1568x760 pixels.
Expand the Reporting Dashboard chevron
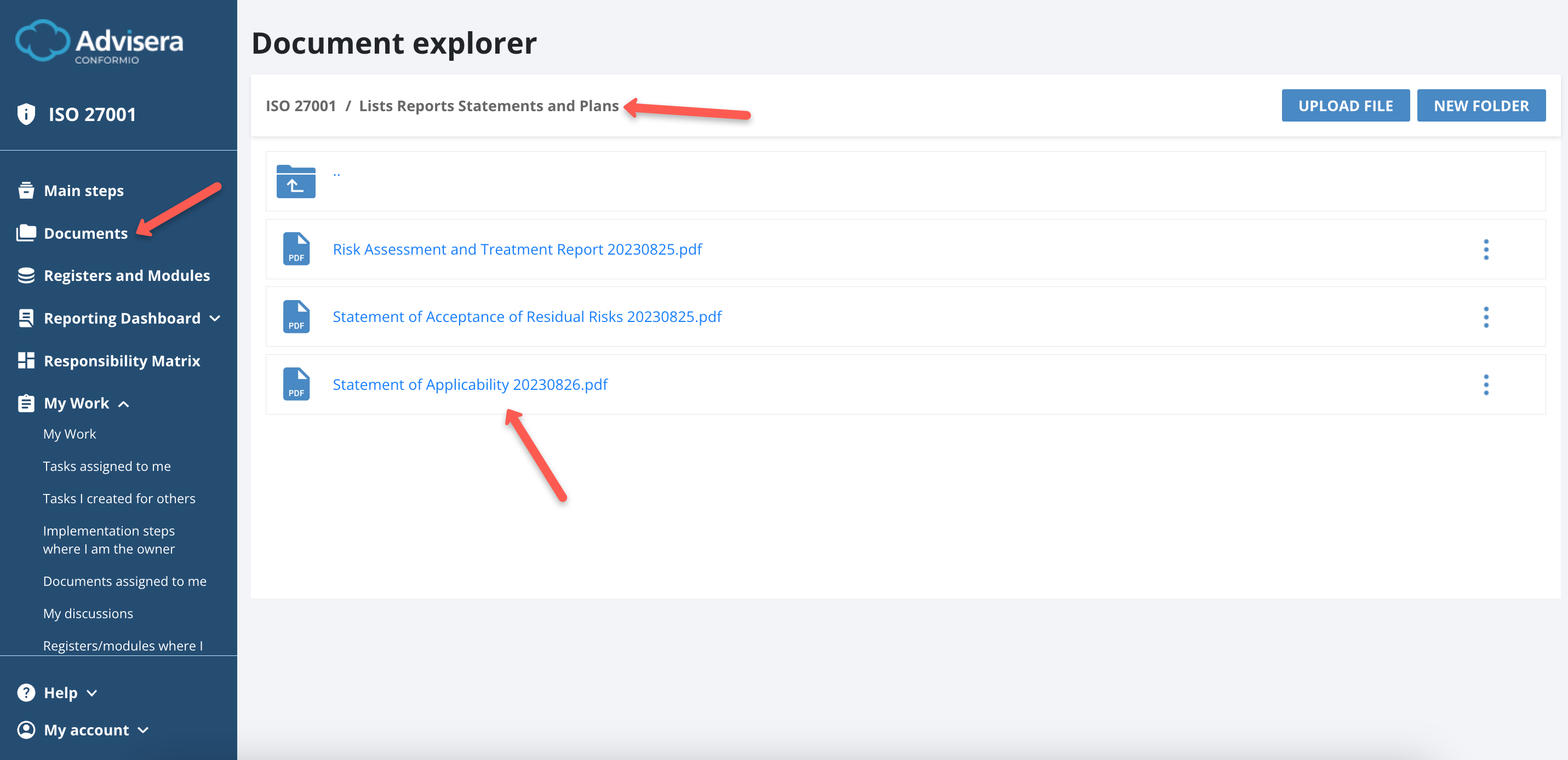[x=215, y=318]
